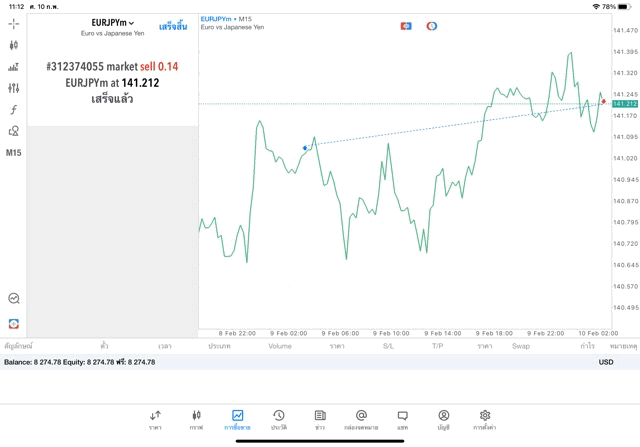Open the บัญชี accounts tab
This screenshot has height=447, width=640.
(444, 420)
